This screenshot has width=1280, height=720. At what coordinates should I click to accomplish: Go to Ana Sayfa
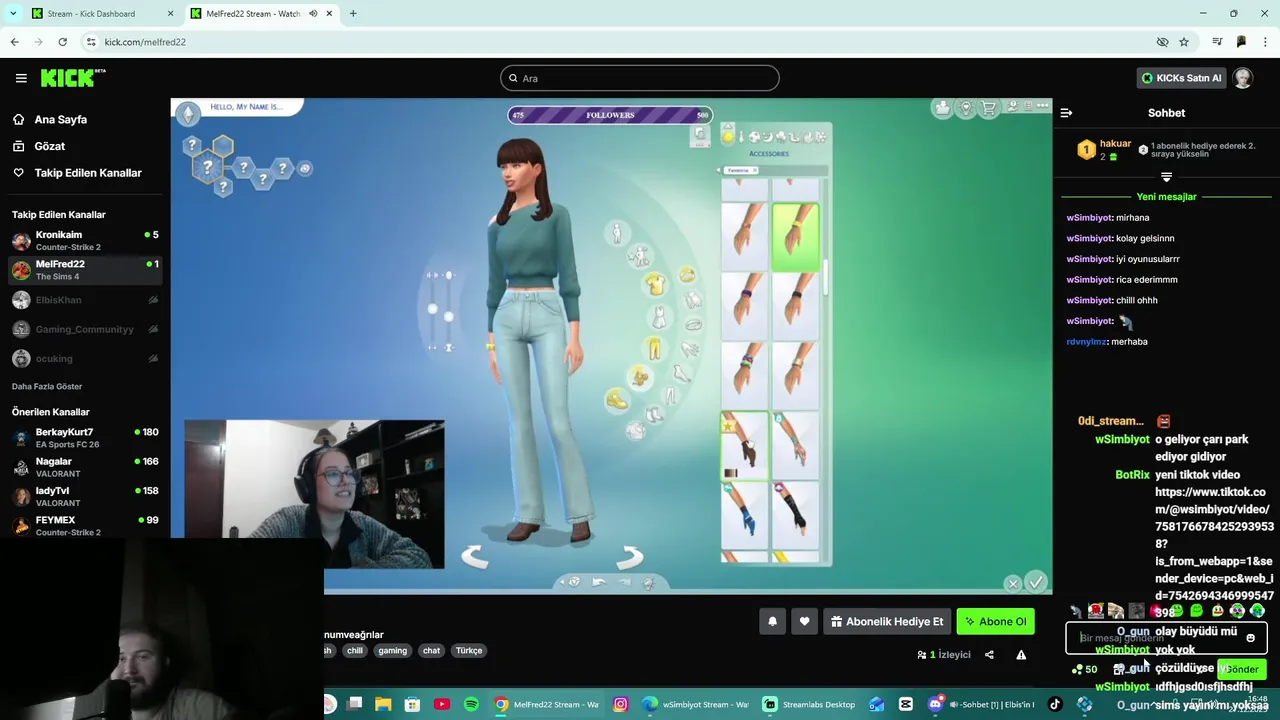click(x=61, y=119)
